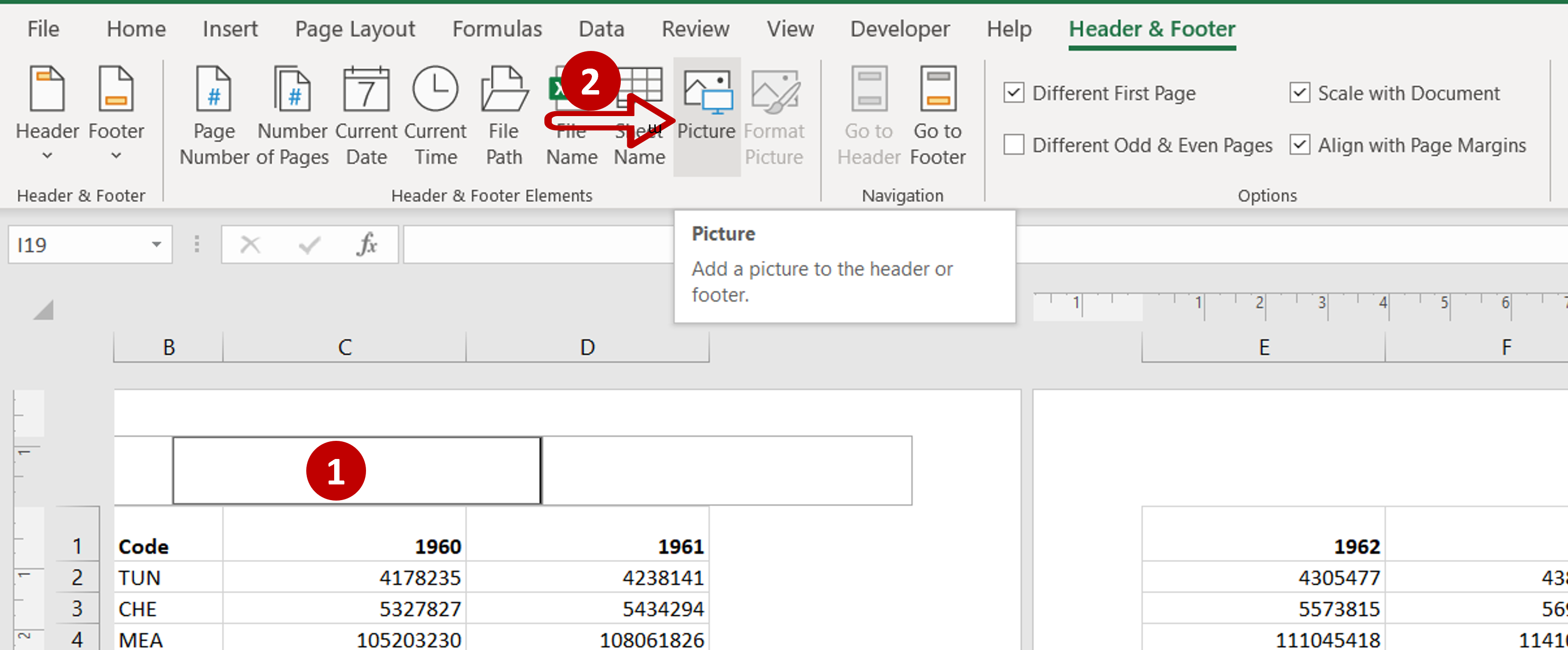Select the Developer menu item
The width and height of the screenshot is (1568, 650).
pyautogui.click(x=900, y=28)
